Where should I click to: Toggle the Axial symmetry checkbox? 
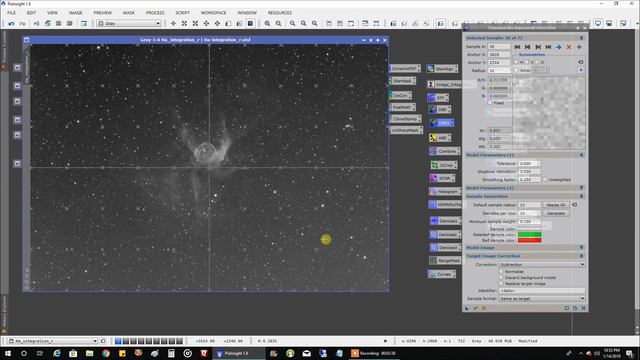pos(516,70)
